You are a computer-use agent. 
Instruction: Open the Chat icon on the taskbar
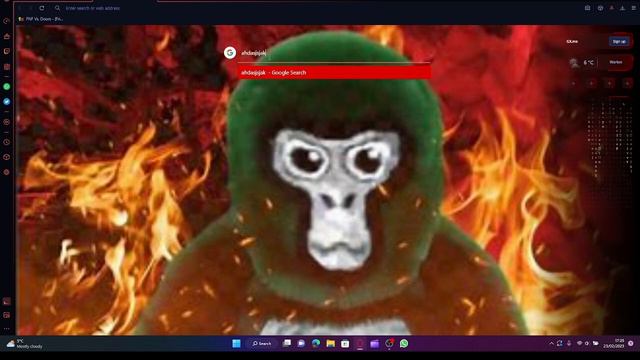(x=301, y=344)
